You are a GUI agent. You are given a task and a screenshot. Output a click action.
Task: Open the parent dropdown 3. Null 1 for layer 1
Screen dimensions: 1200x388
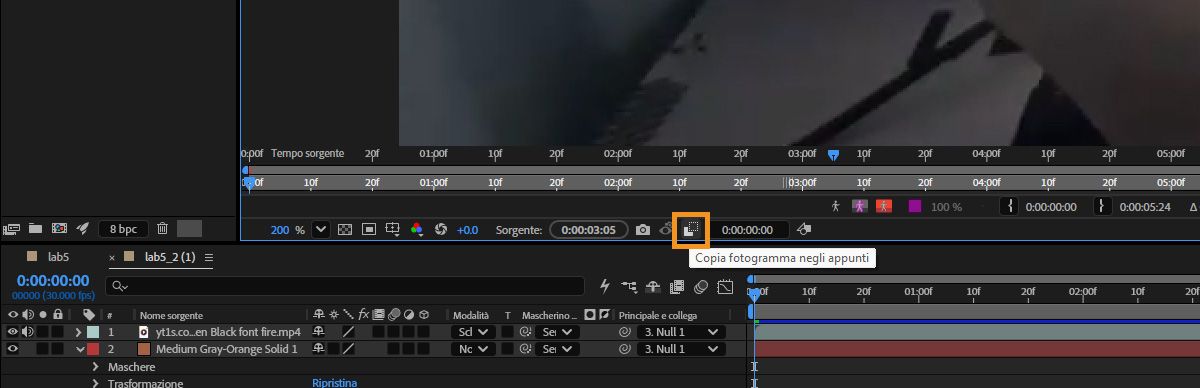pos(680,332)
